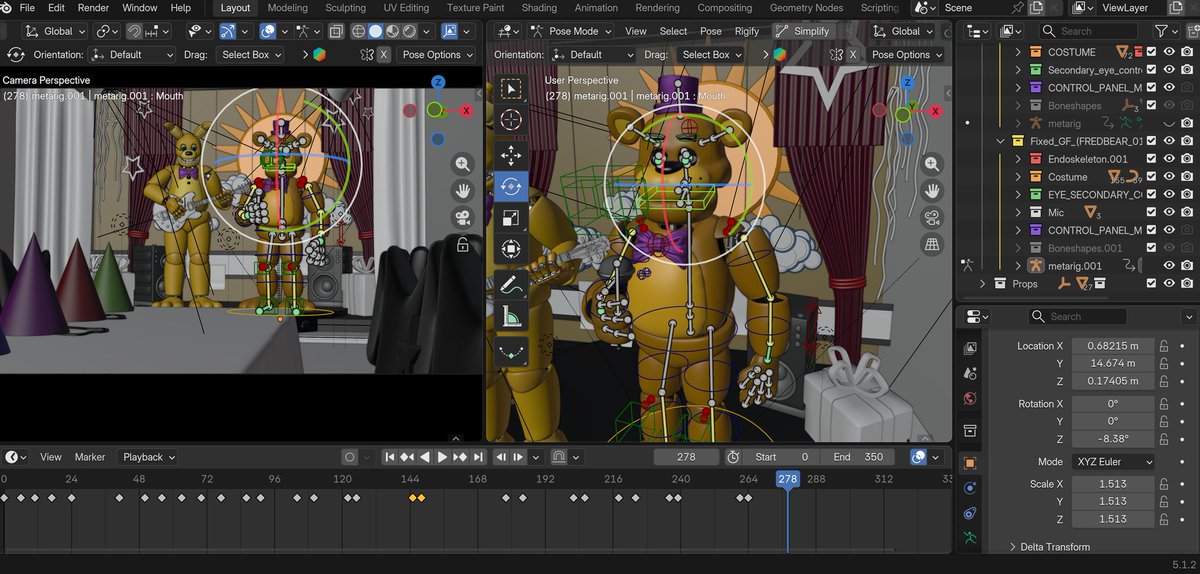Select the Transform tool in the right viewport toolbar
Image resolution: width=1200 pixels, height=574 pixels.
pos(511,248)
